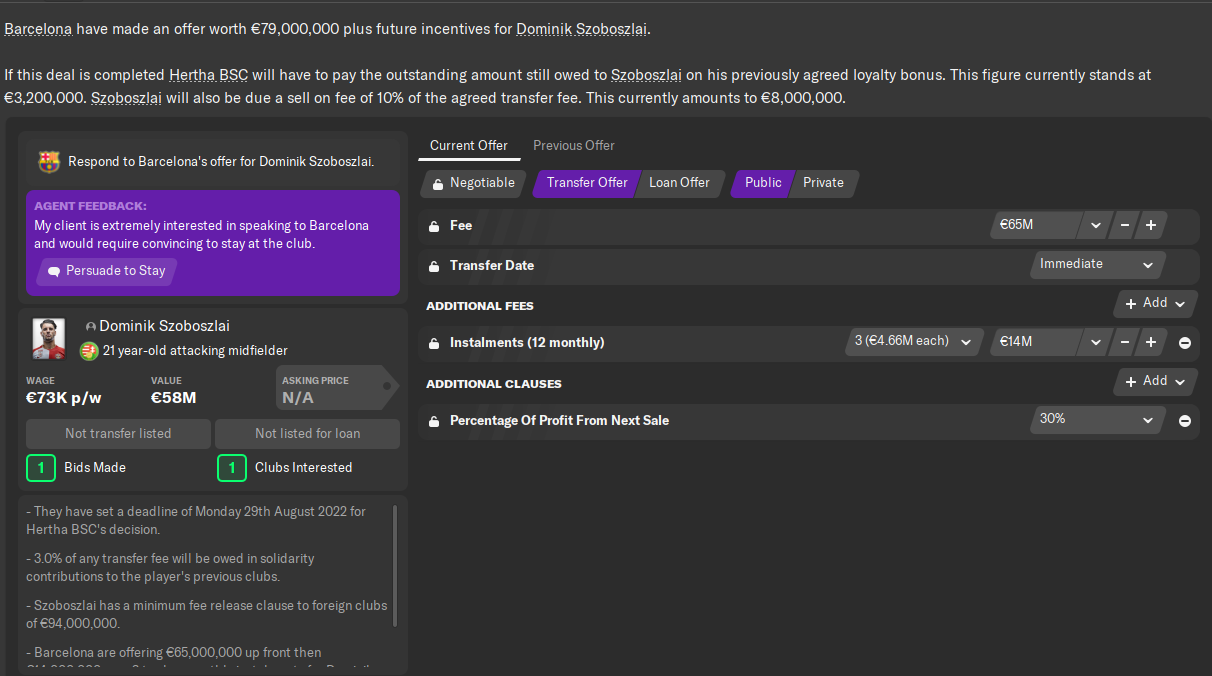Click the Additional Clauses section heading
Image resolution: width=1212 pixels, height=676 pixels.
(494, 384)
